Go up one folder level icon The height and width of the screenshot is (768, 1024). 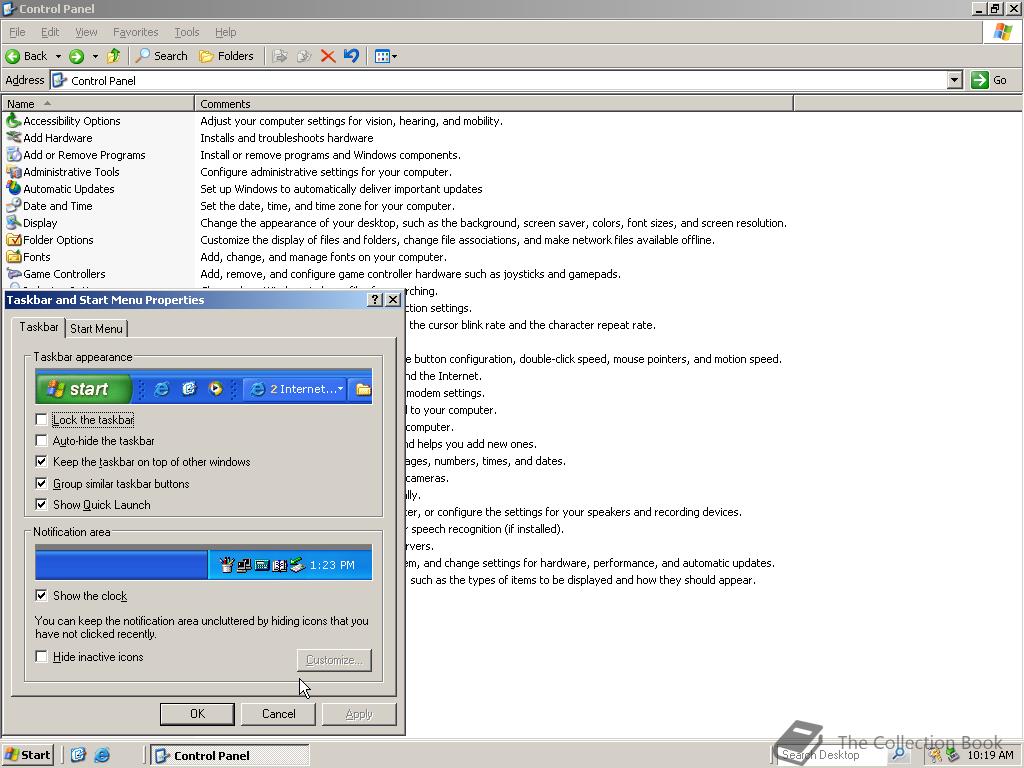pos(114,56)
